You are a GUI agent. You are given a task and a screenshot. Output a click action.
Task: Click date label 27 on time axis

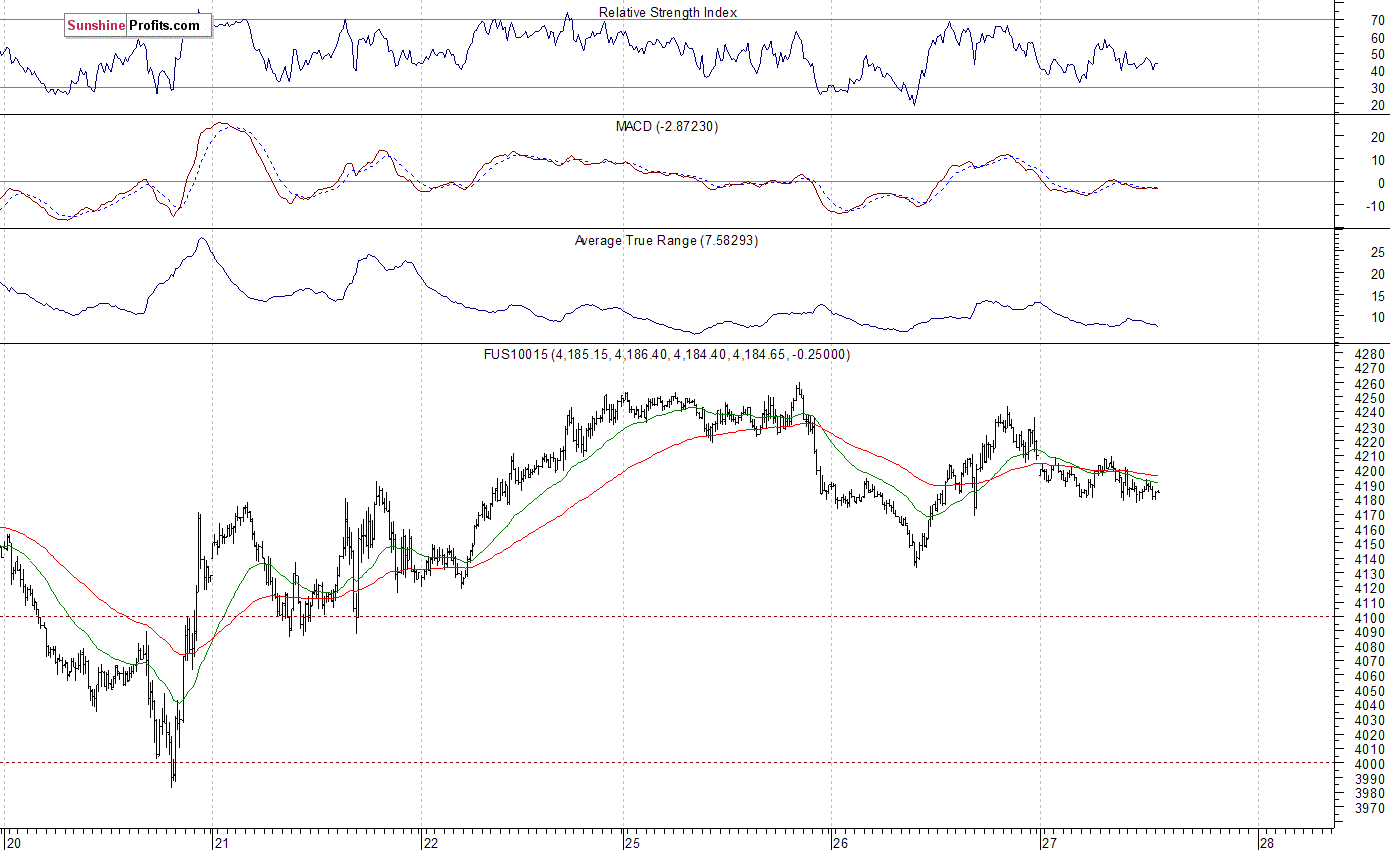(x=1050, y=842)
